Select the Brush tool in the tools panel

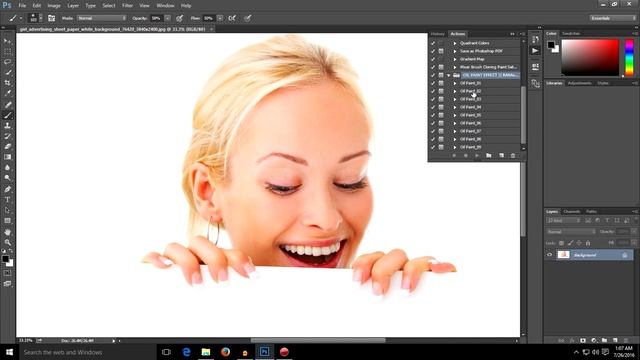[x=7, y=116]
